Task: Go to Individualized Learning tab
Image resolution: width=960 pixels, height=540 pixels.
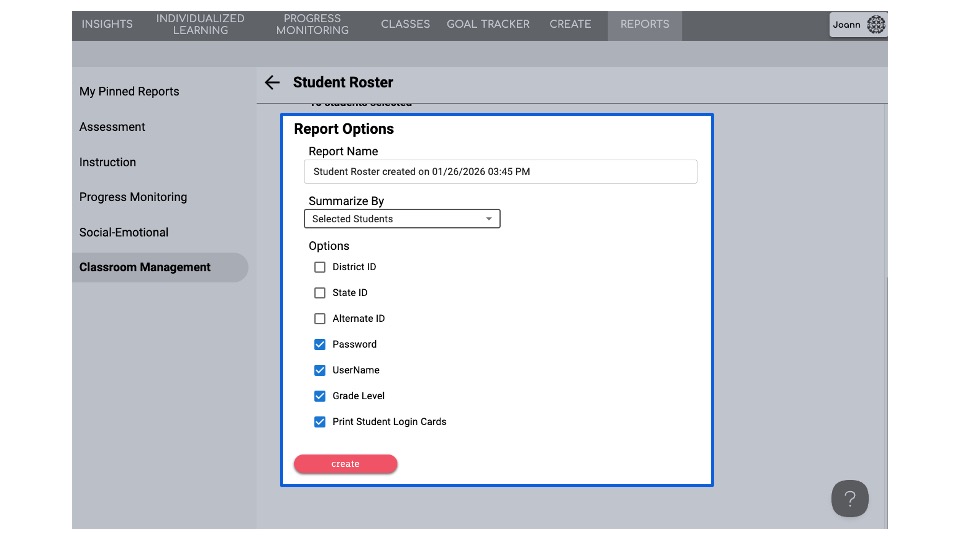Action: (200, 24)
